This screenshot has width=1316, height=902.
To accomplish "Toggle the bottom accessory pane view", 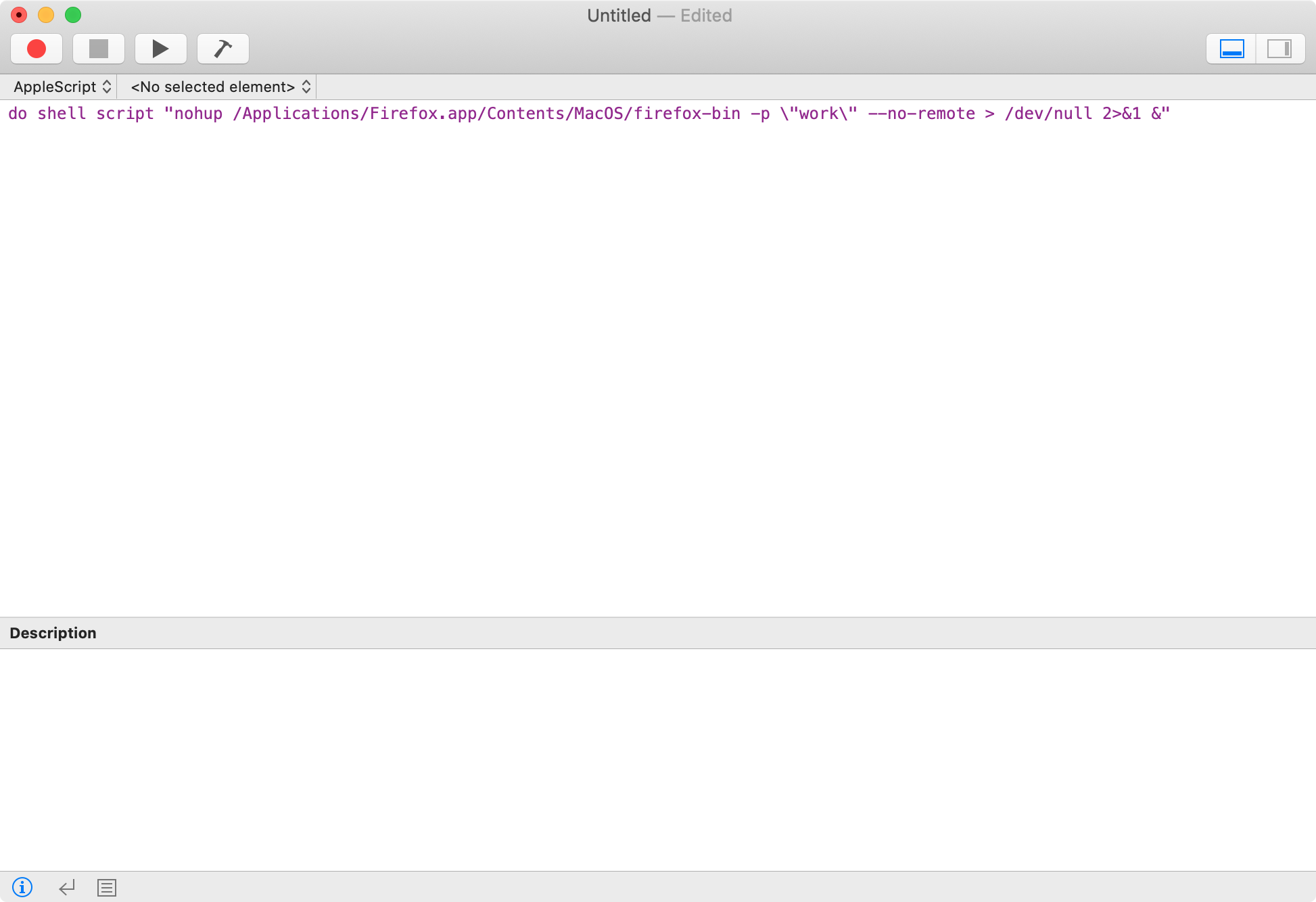I will (1231, 49).
